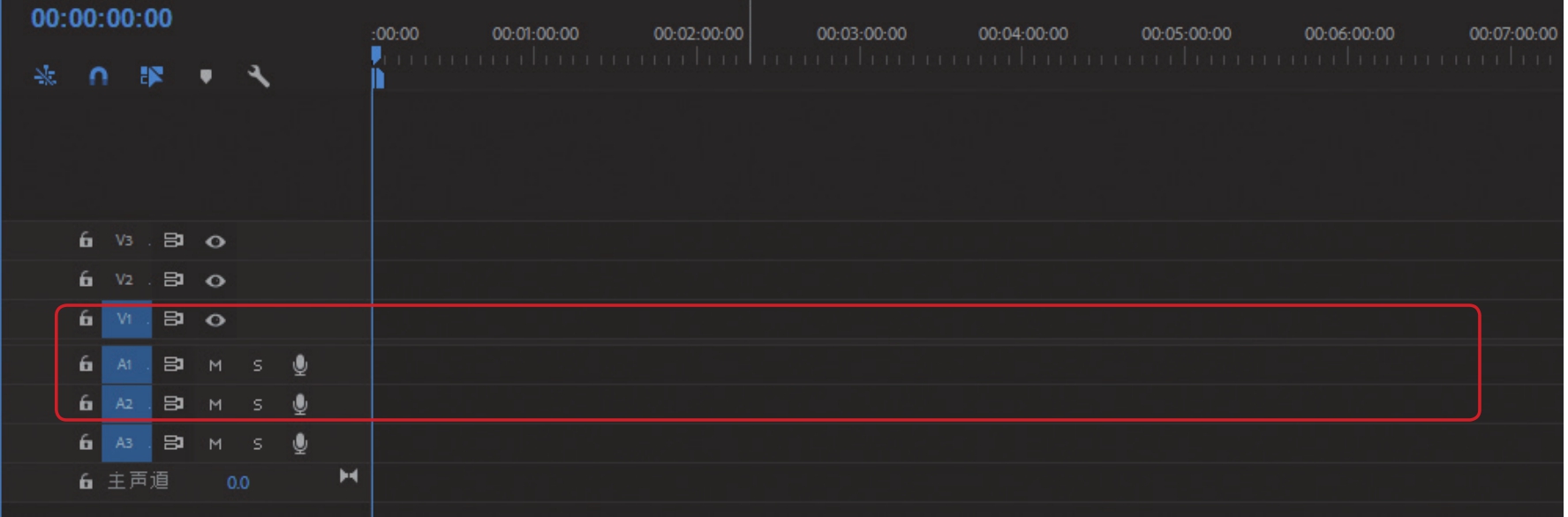Add a marker with marker icon
The image size is (1568, 517).
click(x=206, y=77)
